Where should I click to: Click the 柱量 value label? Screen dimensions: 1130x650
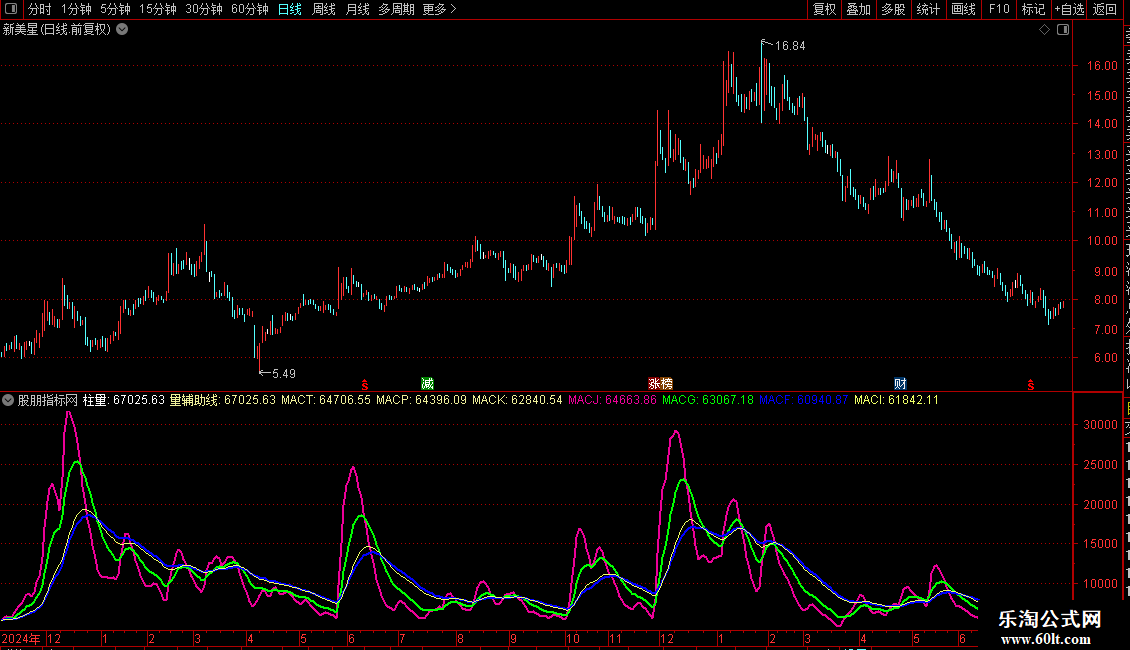pyautogui.click(x=124, y=400)
